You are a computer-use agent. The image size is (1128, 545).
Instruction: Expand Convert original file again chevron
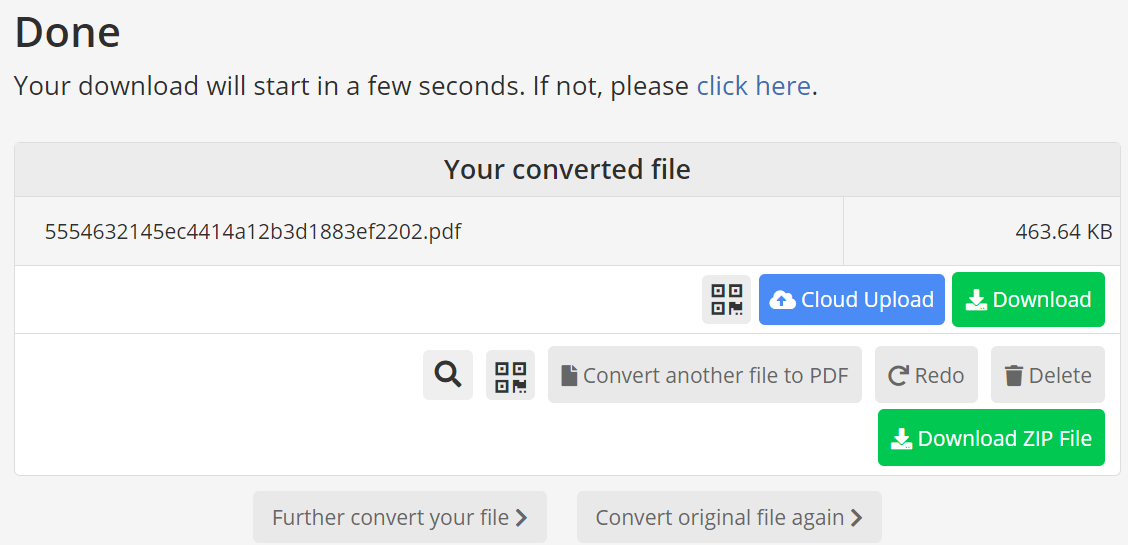856,518
